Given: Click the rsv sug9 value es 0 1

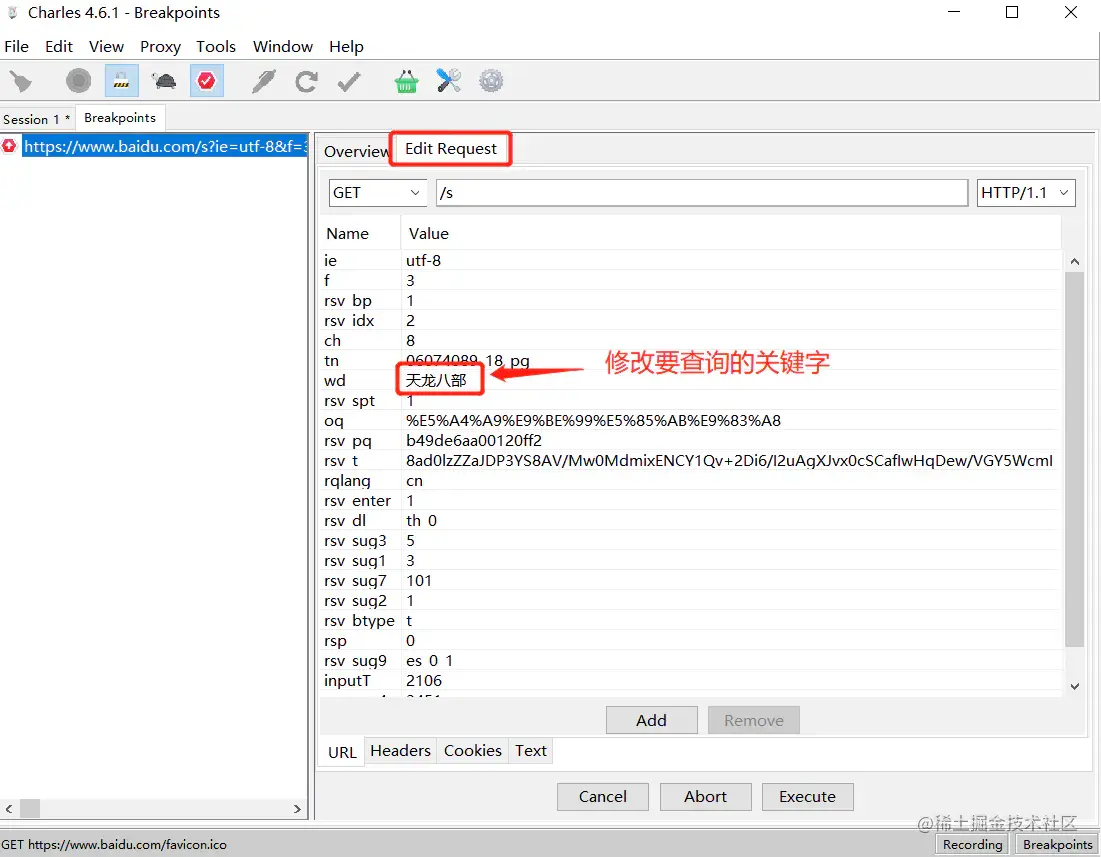Looking at the screenshot, I should [x=429, y=660].
